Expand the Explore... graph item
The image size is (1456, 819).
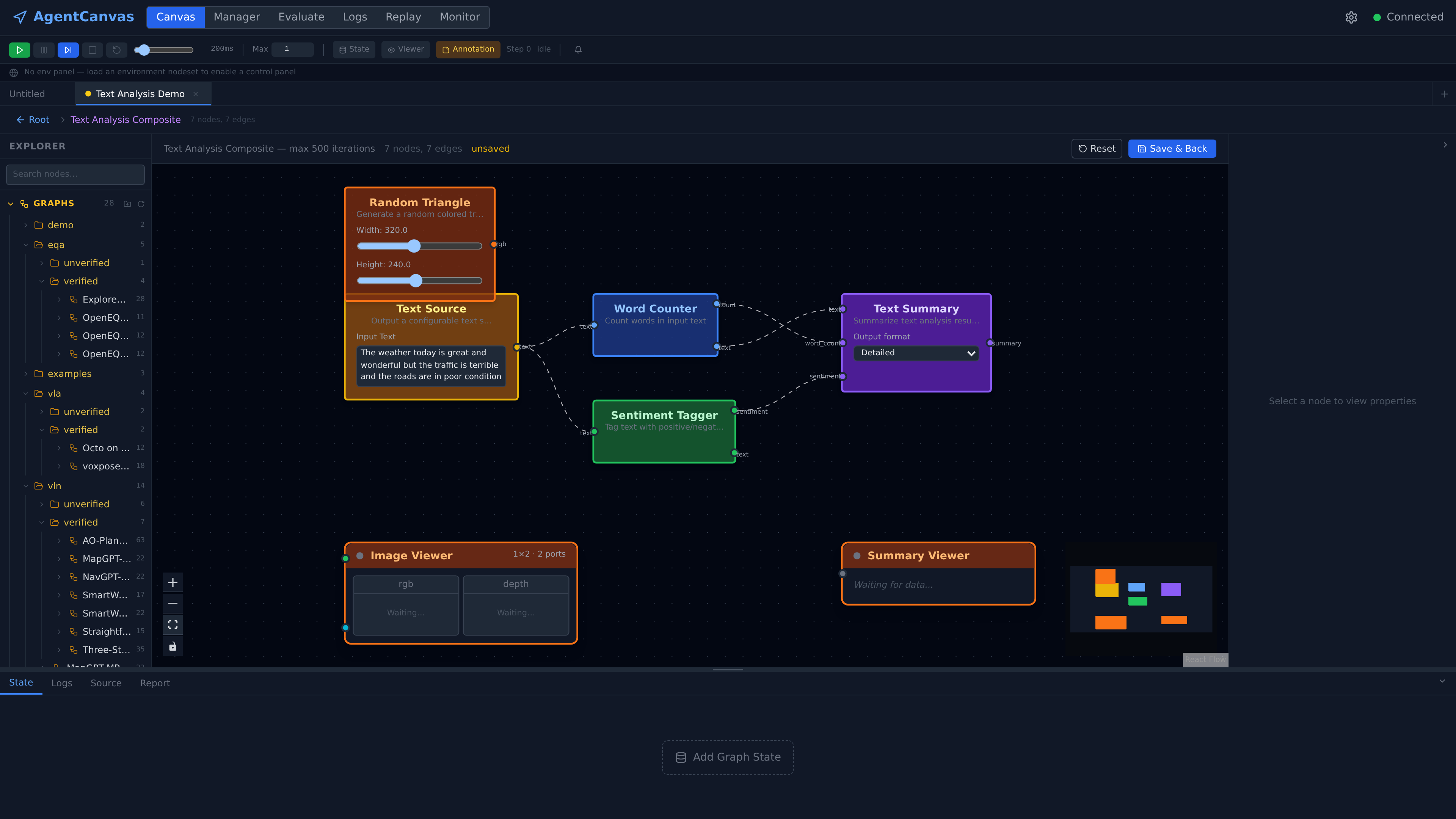pos(59,300)
